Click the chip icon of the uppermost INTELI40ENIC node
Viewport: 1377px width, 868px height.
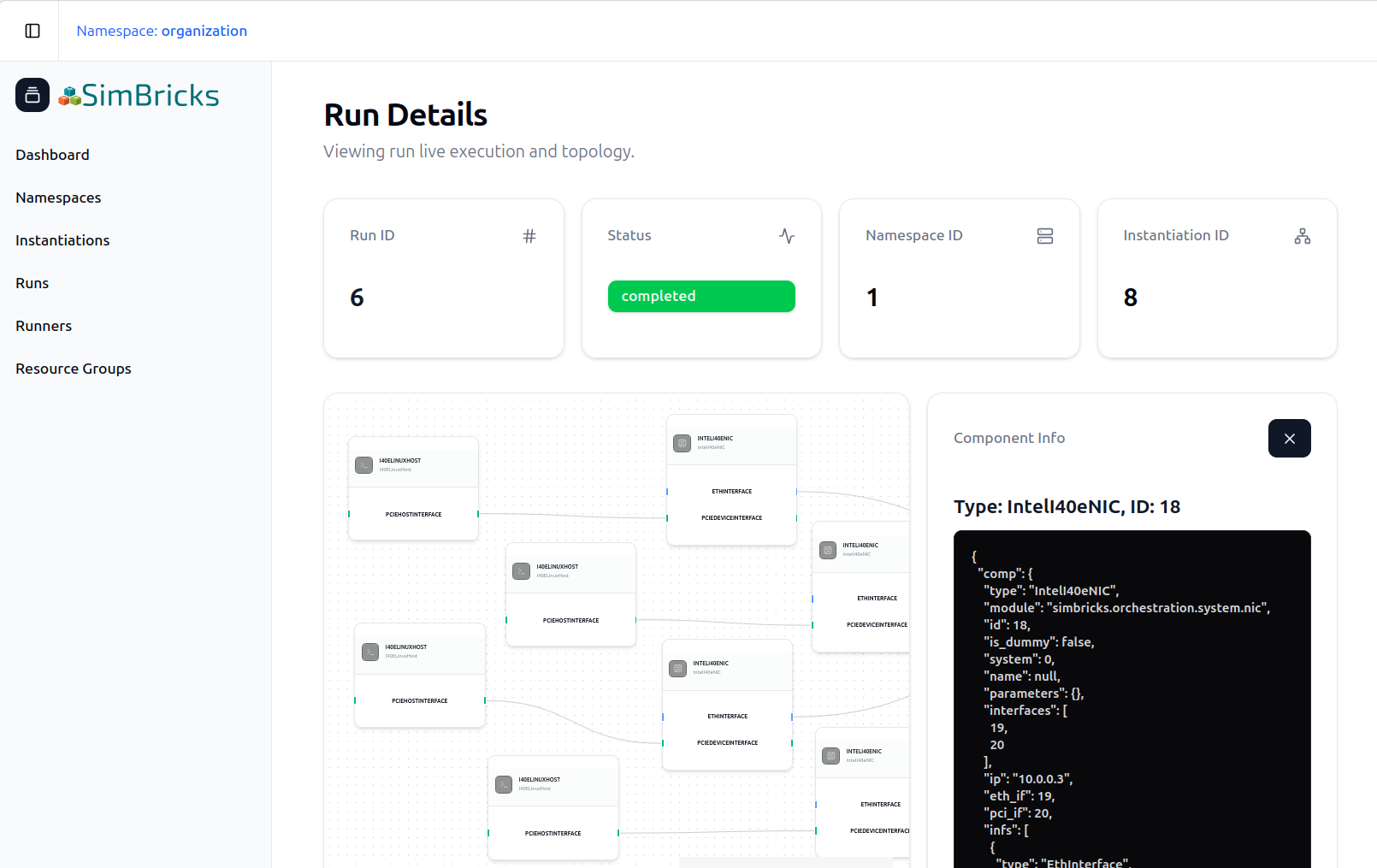[x=682, y=443]
